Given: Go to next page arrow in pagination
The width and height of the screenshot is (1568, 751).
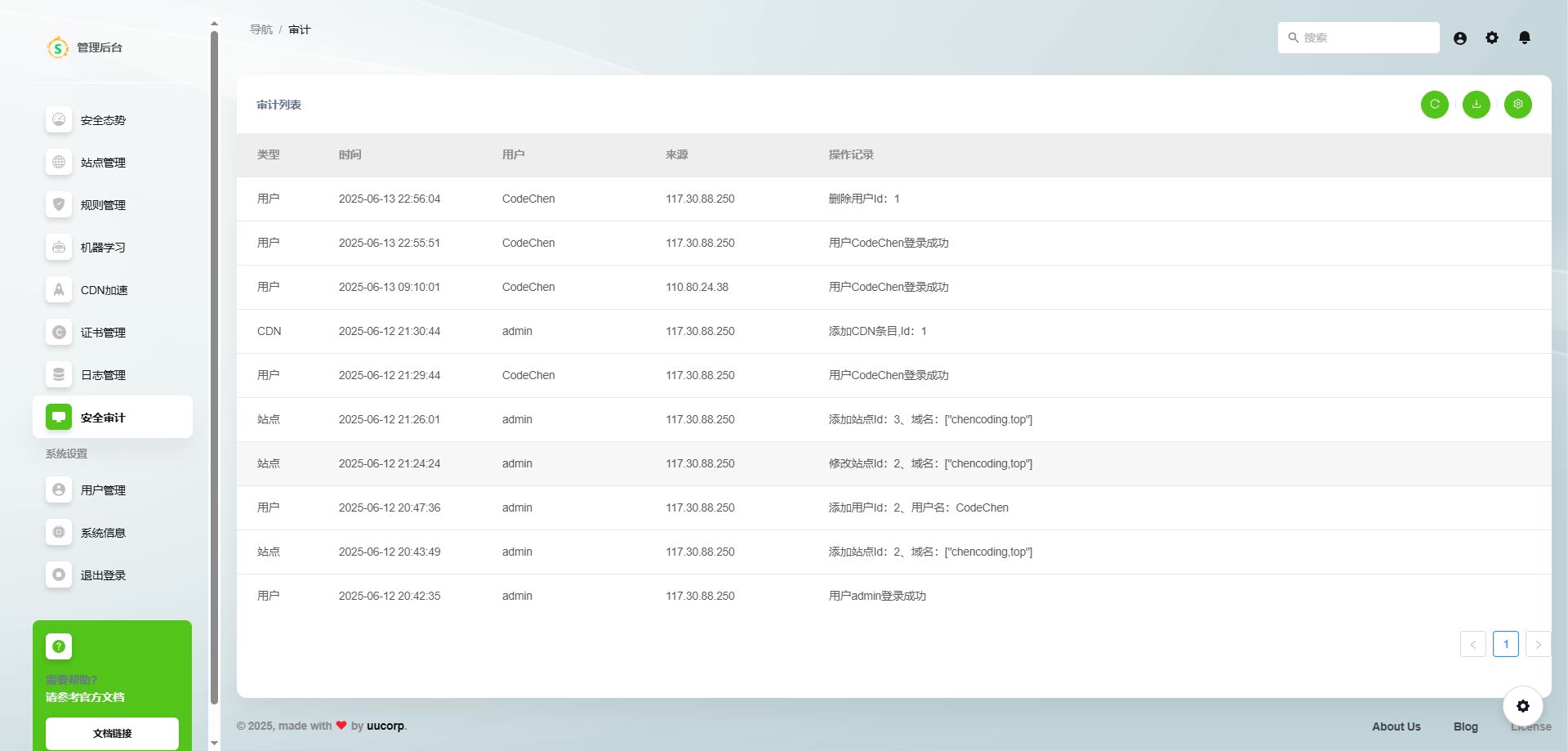Looking at the screenshot, I should (x=1538, y=644).
